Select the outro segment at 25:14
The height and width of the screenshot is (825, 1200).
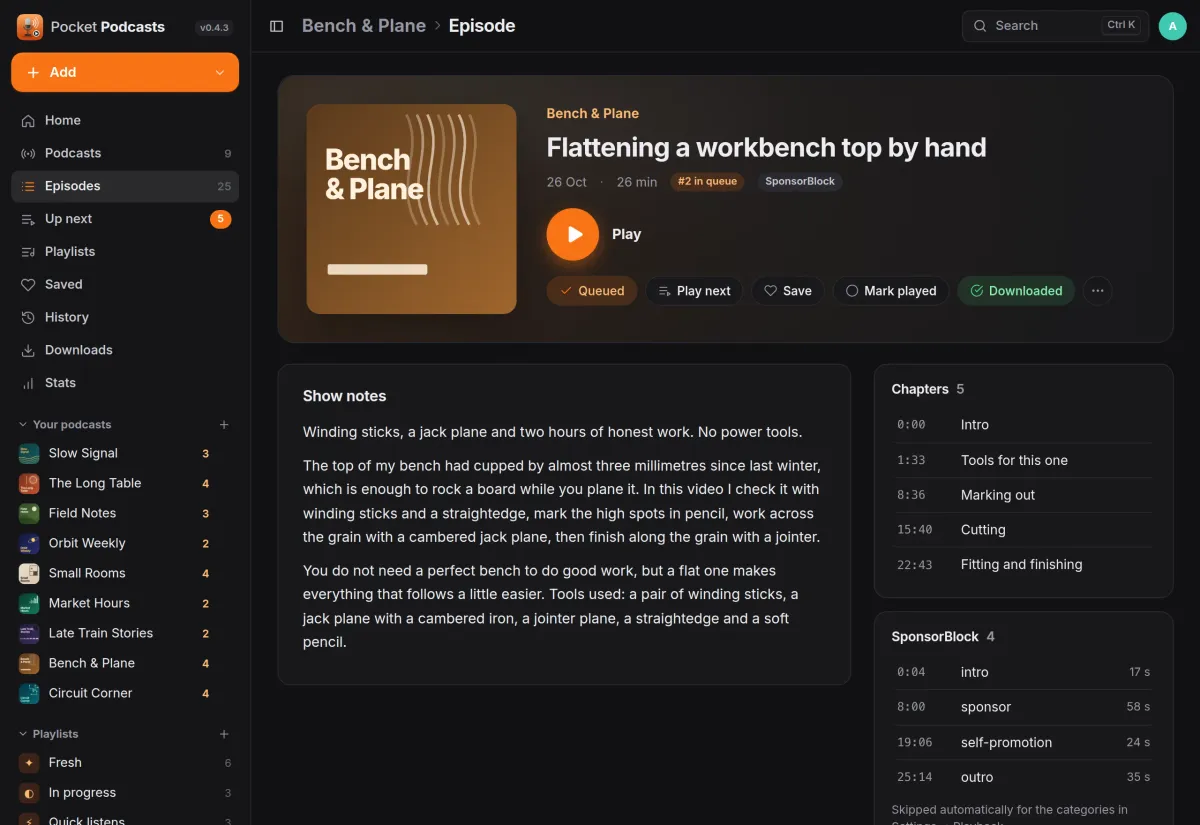point(1023,777)
